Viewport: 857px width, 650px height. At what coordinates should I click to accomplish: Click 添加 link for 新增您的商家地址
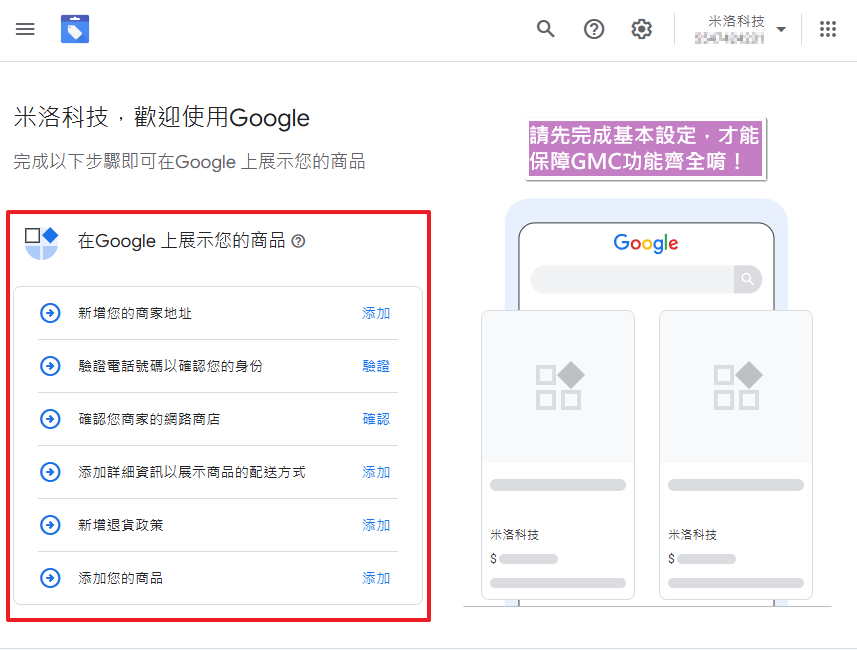point(376,313)
